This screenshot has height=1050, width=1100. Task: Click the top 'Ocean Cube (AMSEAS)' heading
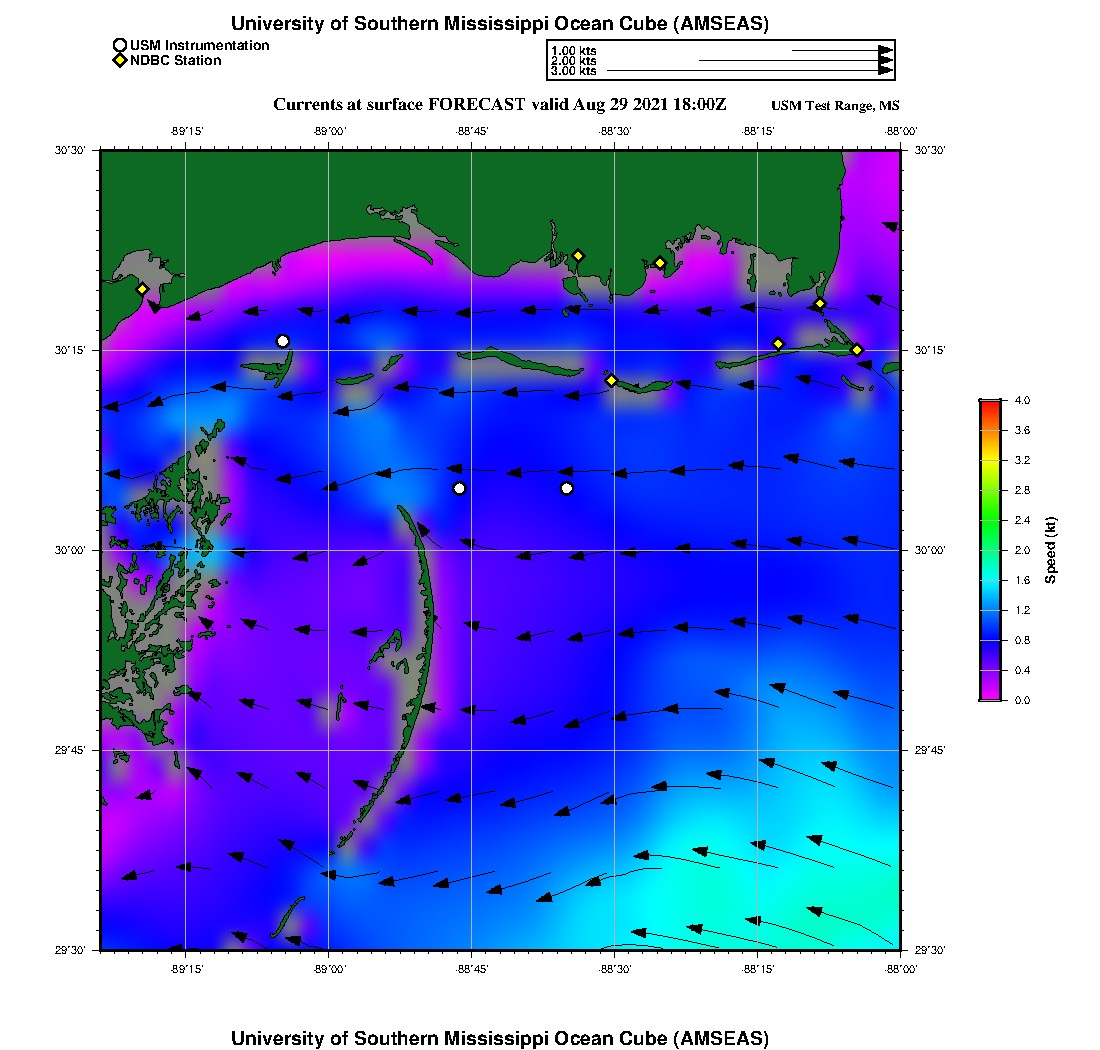500,23
